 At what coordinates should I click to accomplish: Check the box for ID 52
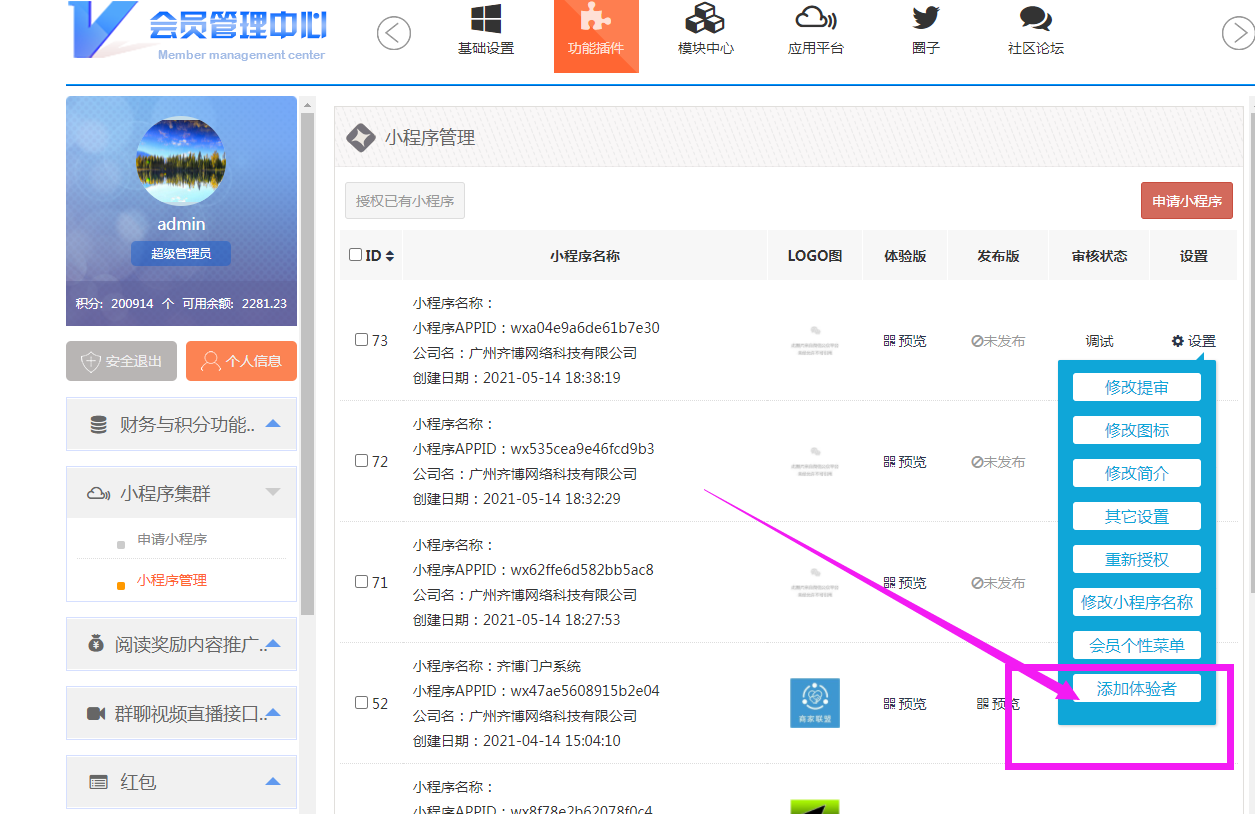point(362,703)
